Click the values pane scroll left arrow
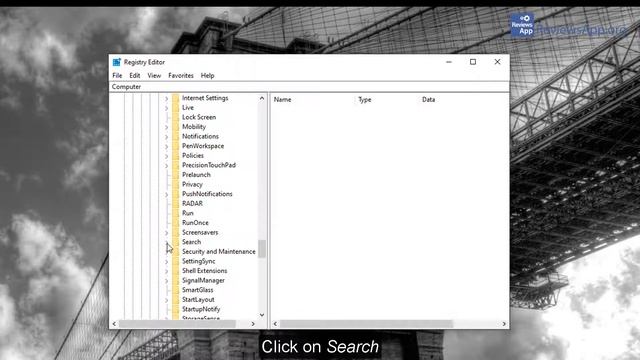This screenshot has height=360, width=640. click(x=275, y=324)
